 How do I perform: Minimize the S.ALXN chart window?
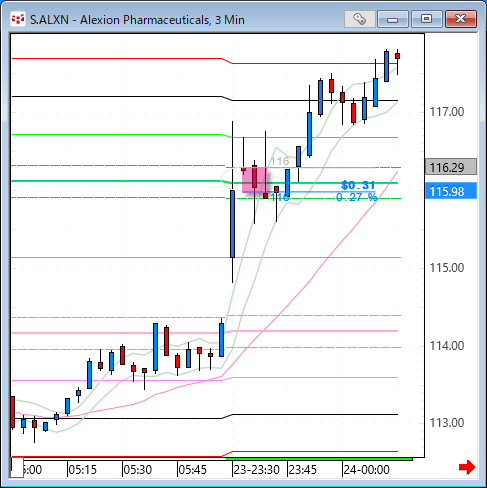pyautogui.click(x=393, y=19)
